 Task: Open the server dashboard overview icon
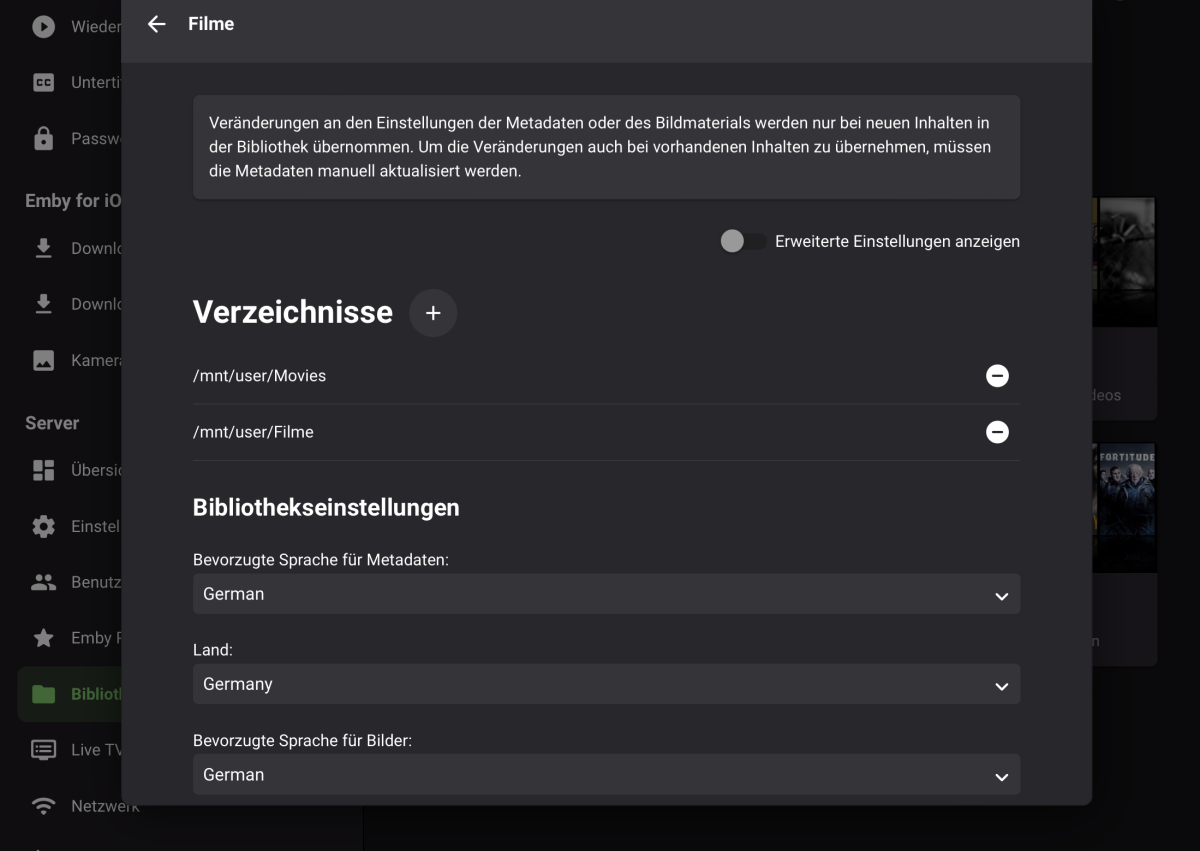[x=44, y=470]
